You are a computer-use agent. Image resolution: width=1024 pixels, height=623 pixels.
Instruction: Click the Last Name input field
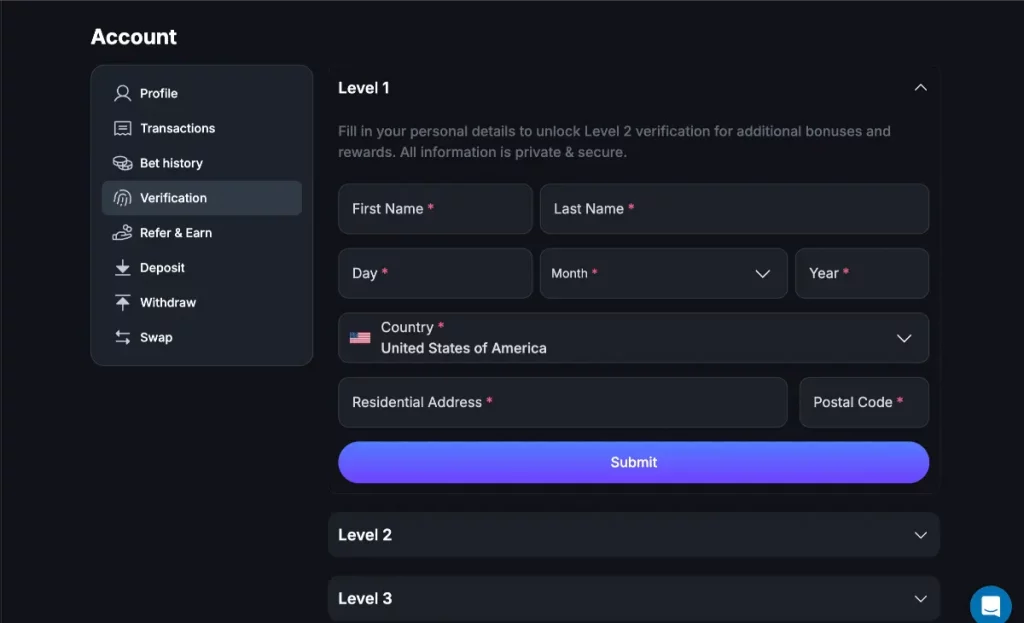point(734,209)
